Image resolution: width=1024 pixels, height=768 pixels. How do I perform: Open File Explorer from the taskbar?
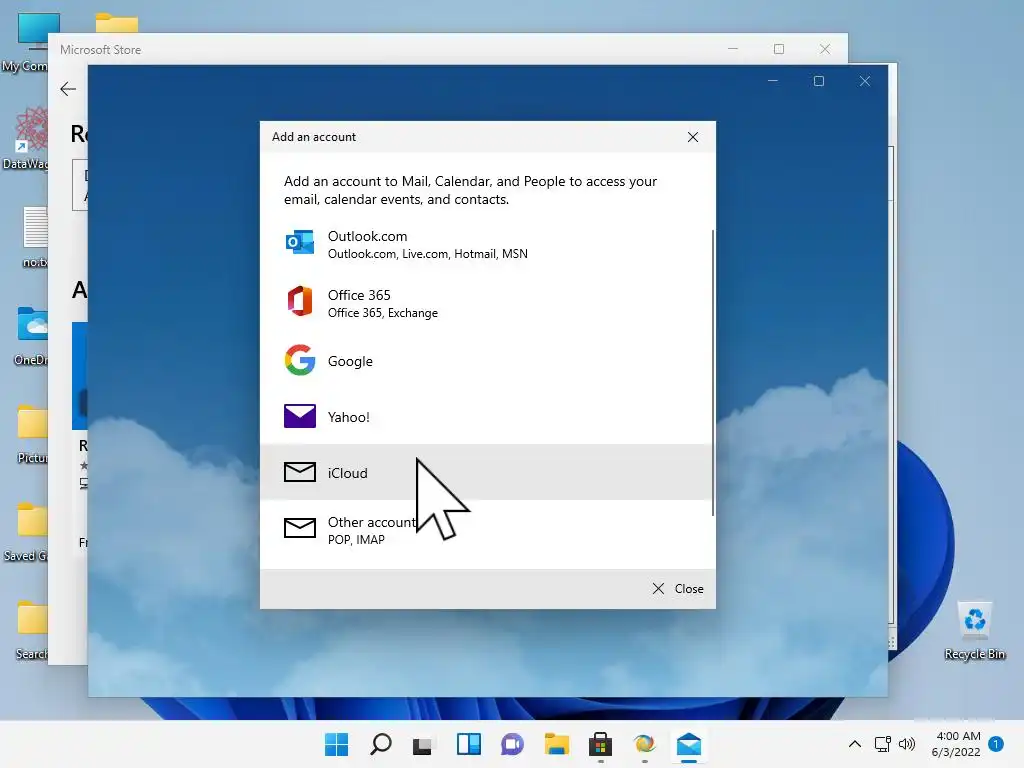(x=556, y=744)
